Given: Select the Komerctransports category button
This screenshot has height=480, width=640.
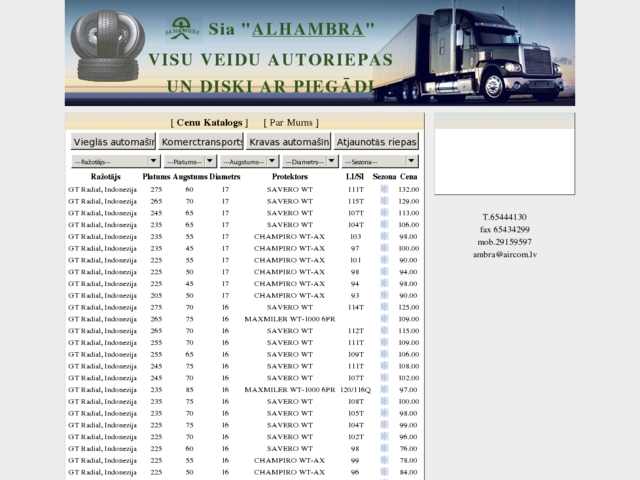Looking at the screenshot, I should pos(201,142).
